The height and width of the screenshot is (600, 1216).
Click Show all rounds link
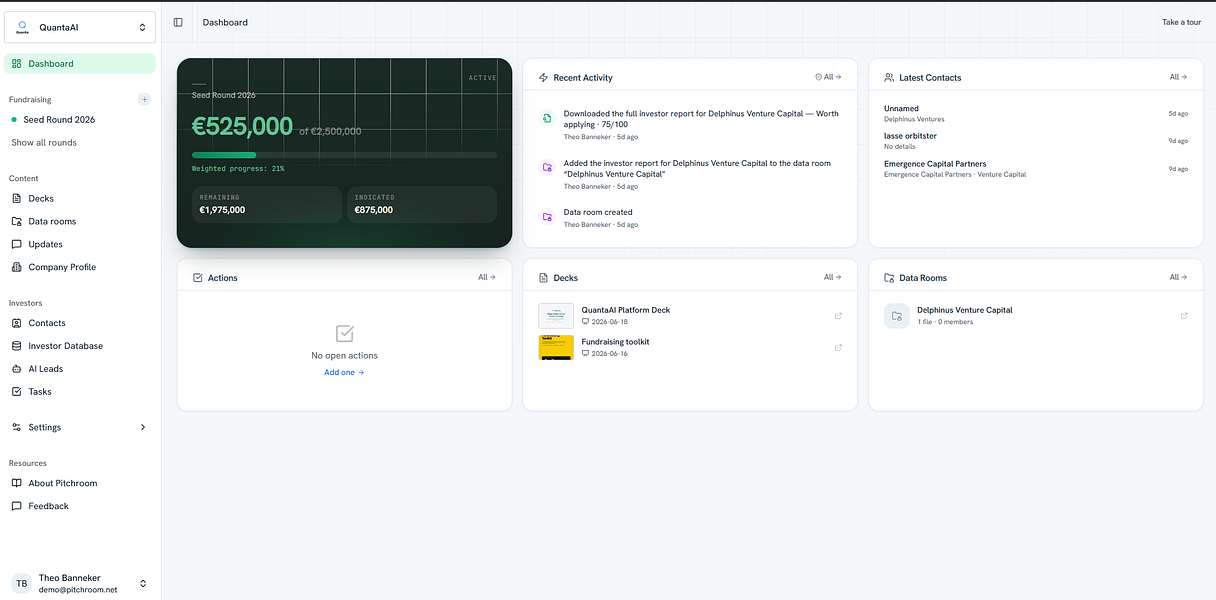44,143
